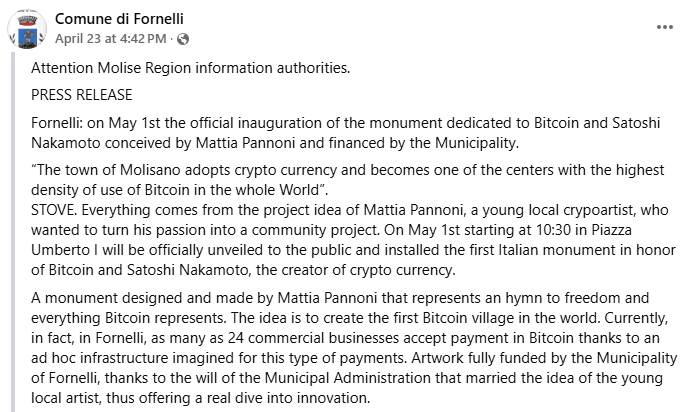Click the PRESS RELEASE heading text

click(81, 95)
